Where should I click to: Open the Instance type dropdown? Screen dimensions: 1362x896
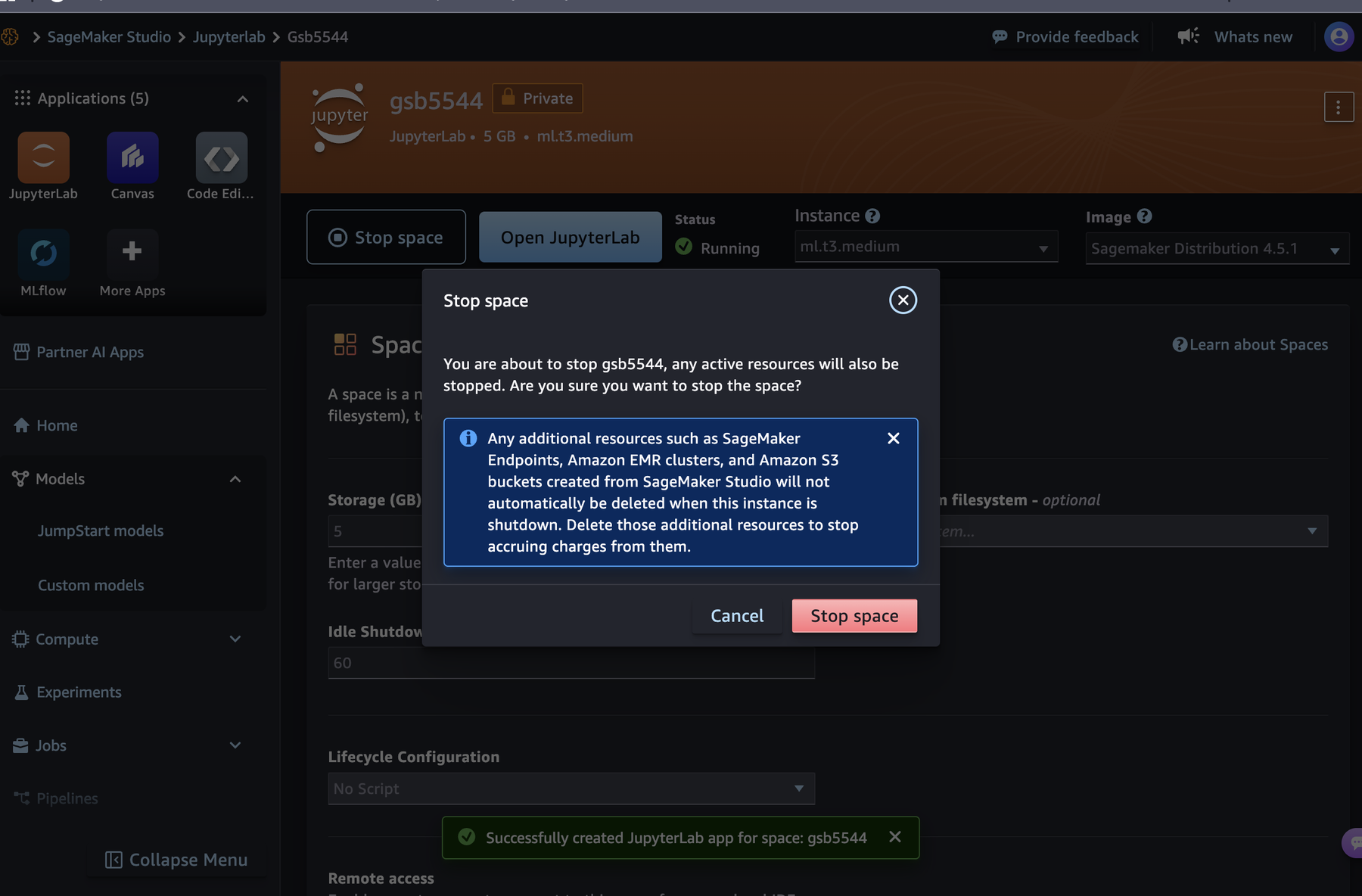point(926,247)
